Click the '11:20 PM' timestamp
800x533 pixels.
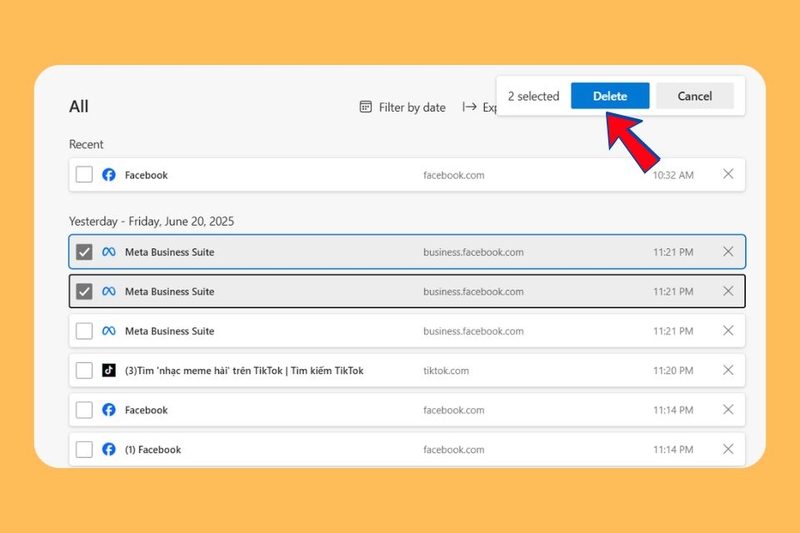[673, 371]
